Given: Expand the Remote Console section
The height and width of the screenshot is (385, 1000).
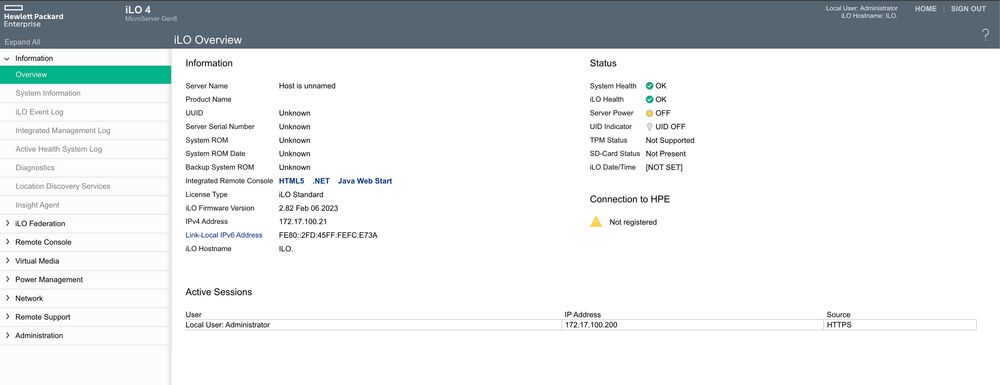Looking at the screenshot, I should click(x=7, y=242).
